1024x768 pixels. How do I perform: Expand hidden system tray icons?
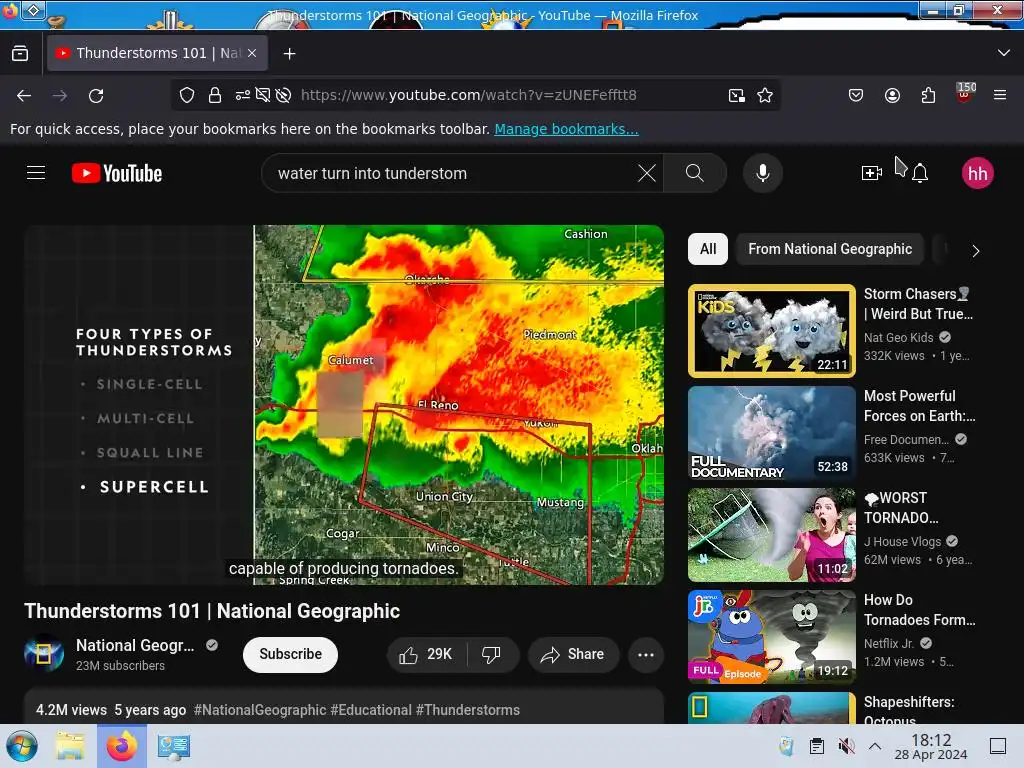(875, 746)
